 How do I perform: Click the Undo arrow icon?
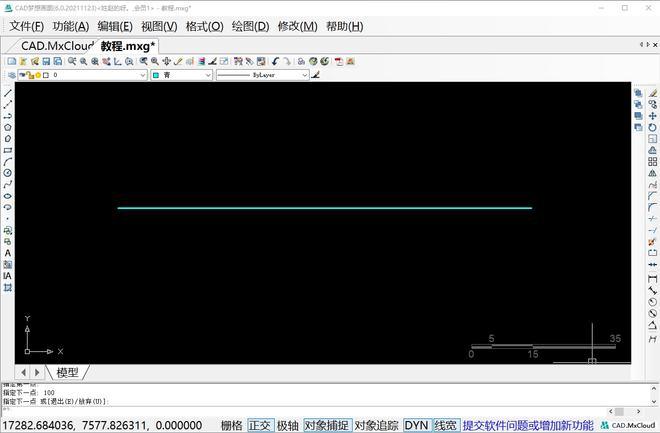coord(275,61)
